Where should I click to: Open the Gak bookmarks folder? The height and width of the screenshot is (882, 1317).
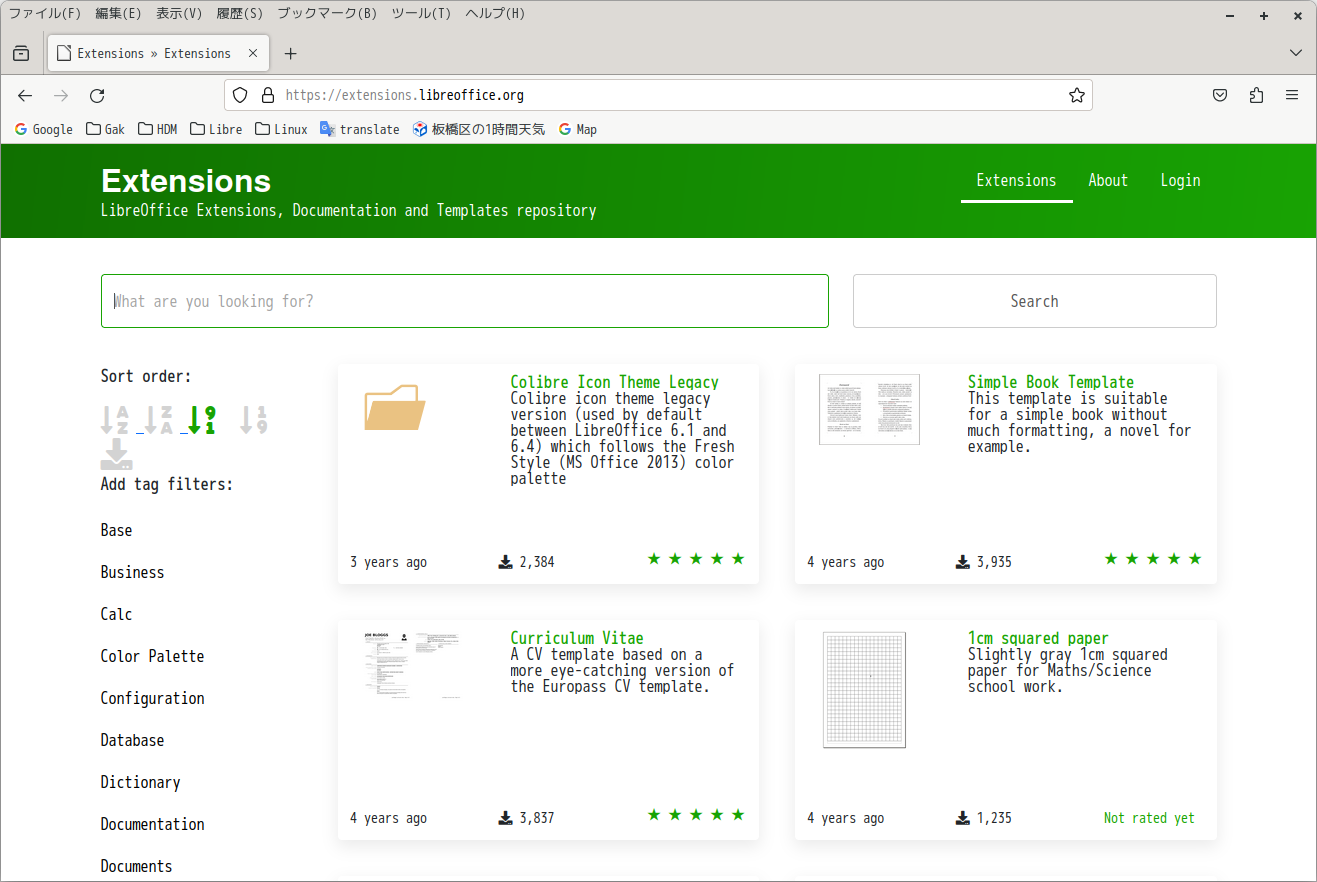(x=106, y=129)
